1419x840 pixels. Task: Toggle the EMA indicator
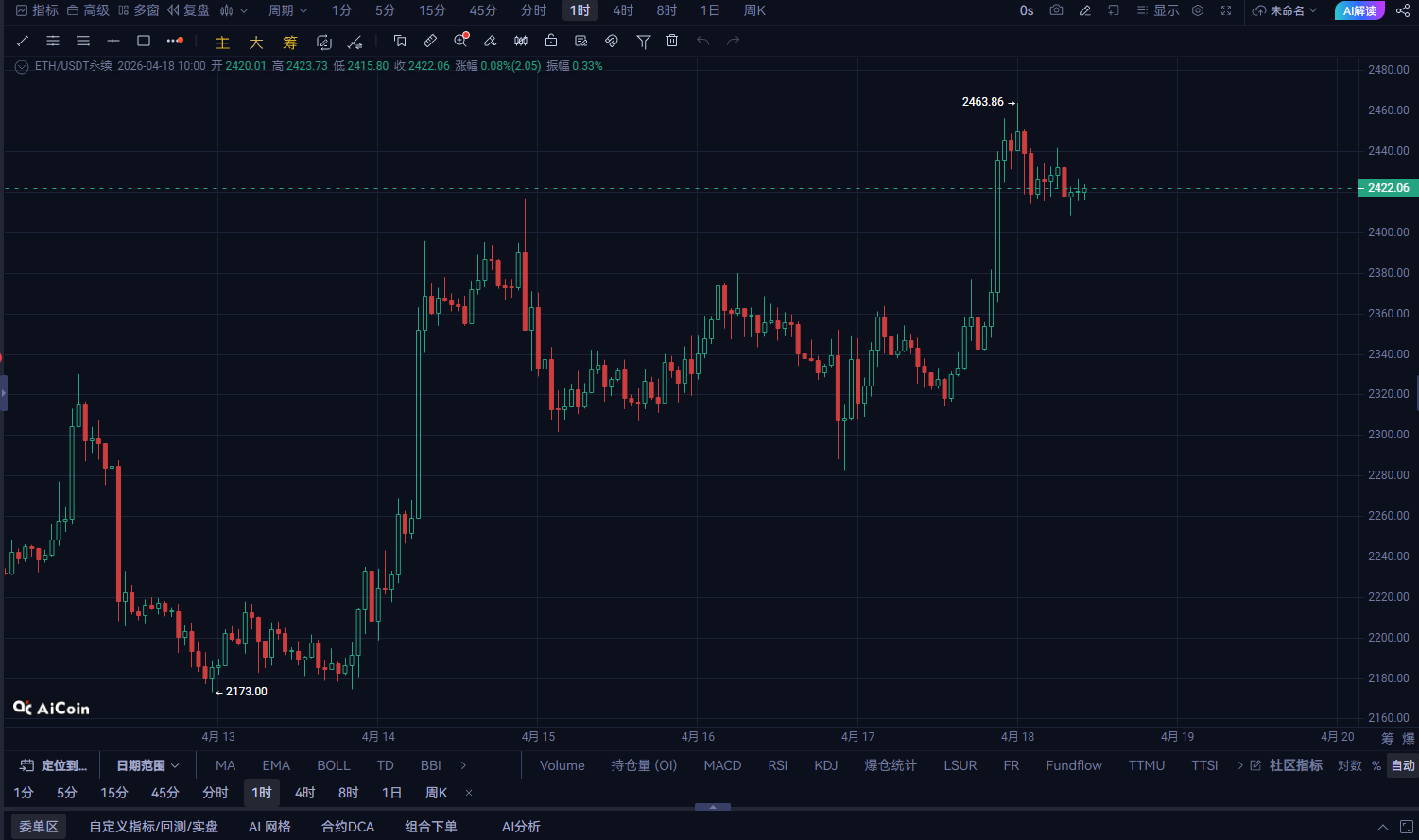(x=276, y=765)
